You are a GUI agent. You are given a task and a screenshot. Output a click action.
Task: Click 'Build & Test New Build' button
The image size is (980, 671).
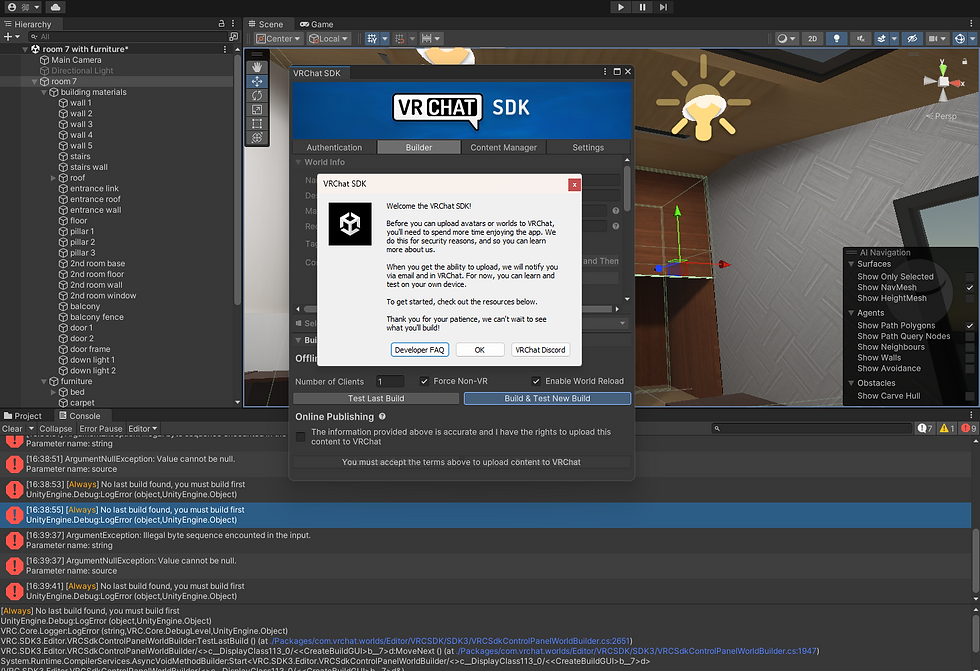point(548,399)
